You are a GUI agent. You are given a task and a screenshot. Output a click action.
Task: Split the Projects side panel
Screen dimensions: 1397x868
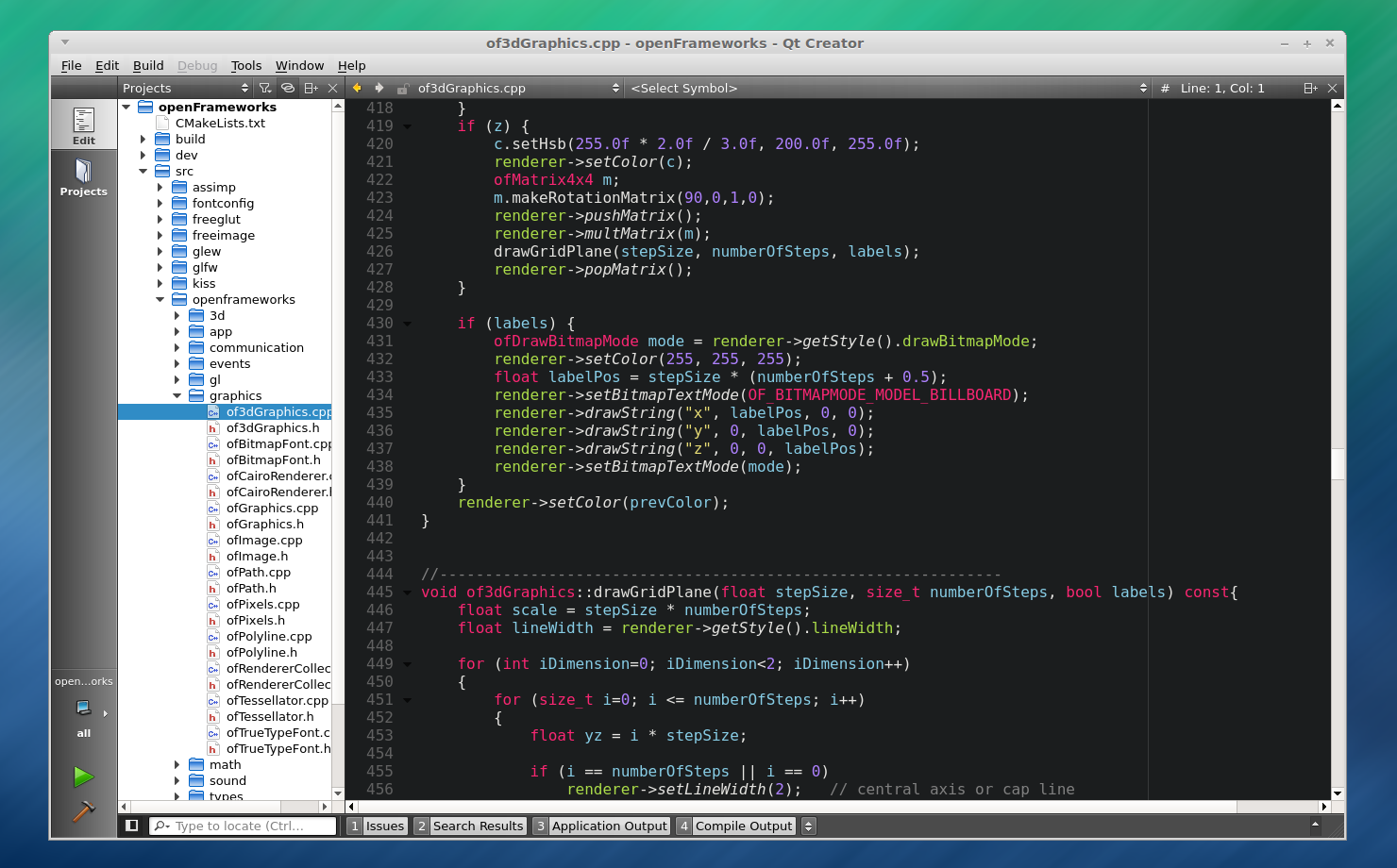pyautogui.click(x=311, y=88)
